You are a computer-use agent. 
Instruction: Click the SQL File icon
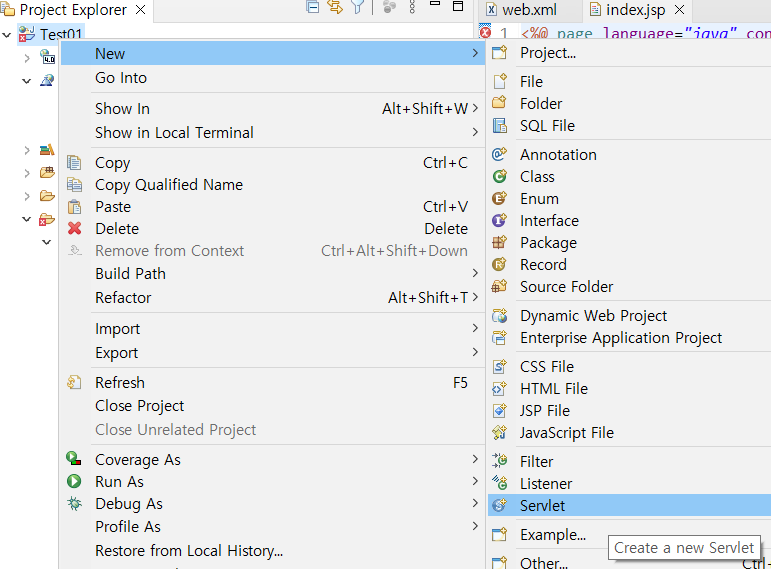tap(500, 125)
